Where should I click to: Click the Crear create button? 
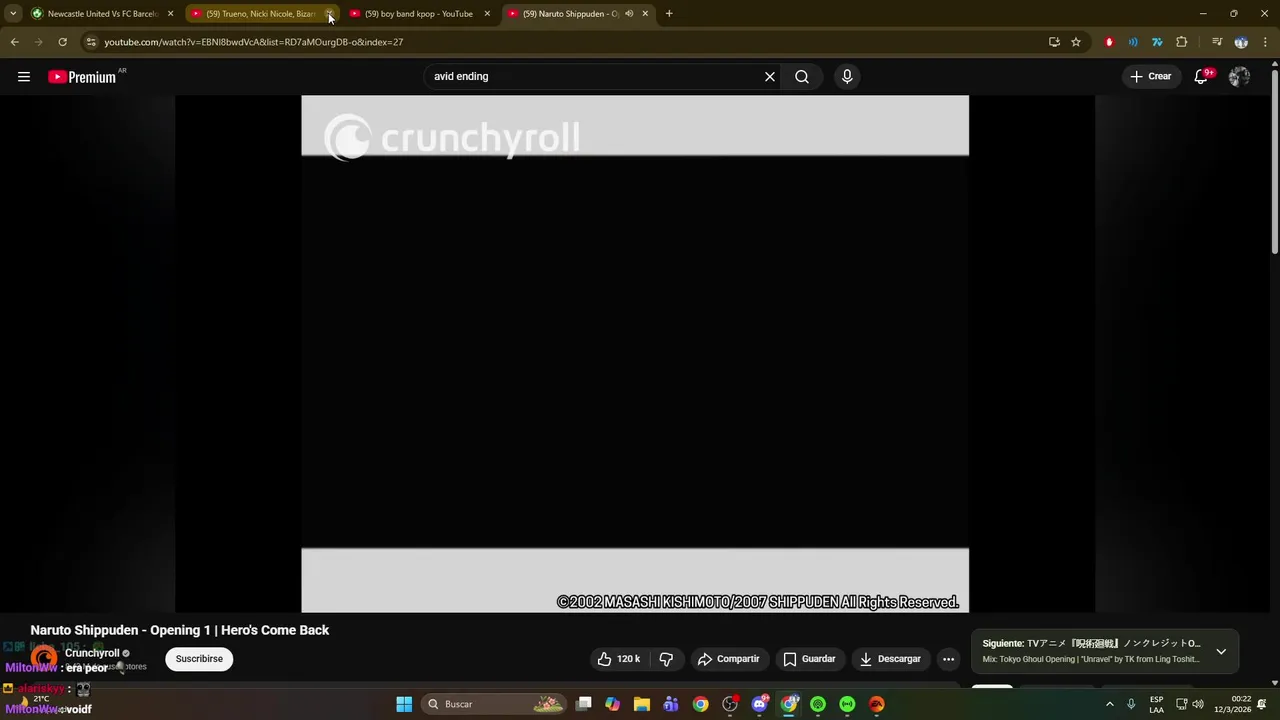point(1150,76)
